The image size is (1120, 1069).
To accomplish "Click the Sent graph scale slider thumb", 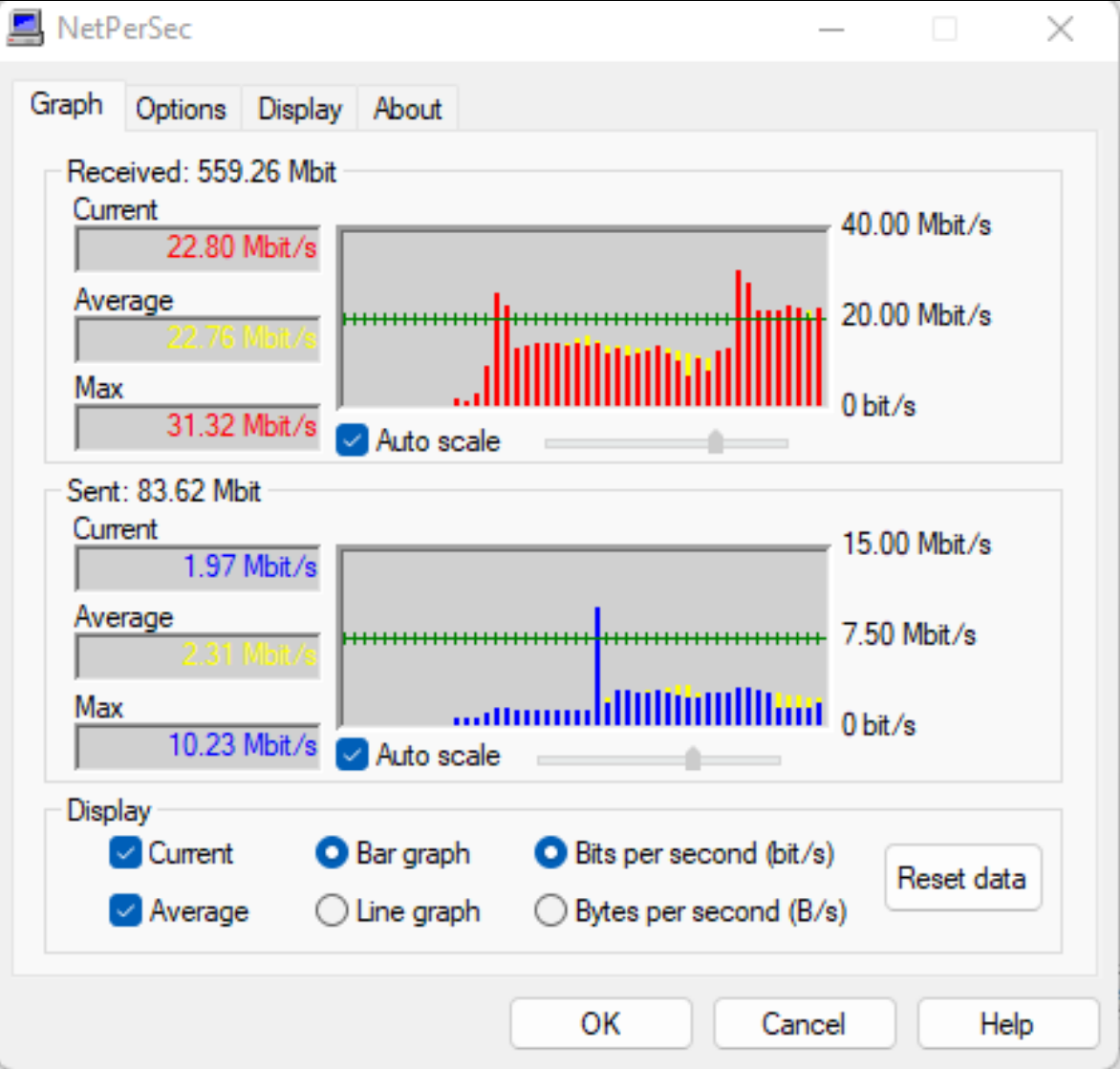I will (693, 759).
